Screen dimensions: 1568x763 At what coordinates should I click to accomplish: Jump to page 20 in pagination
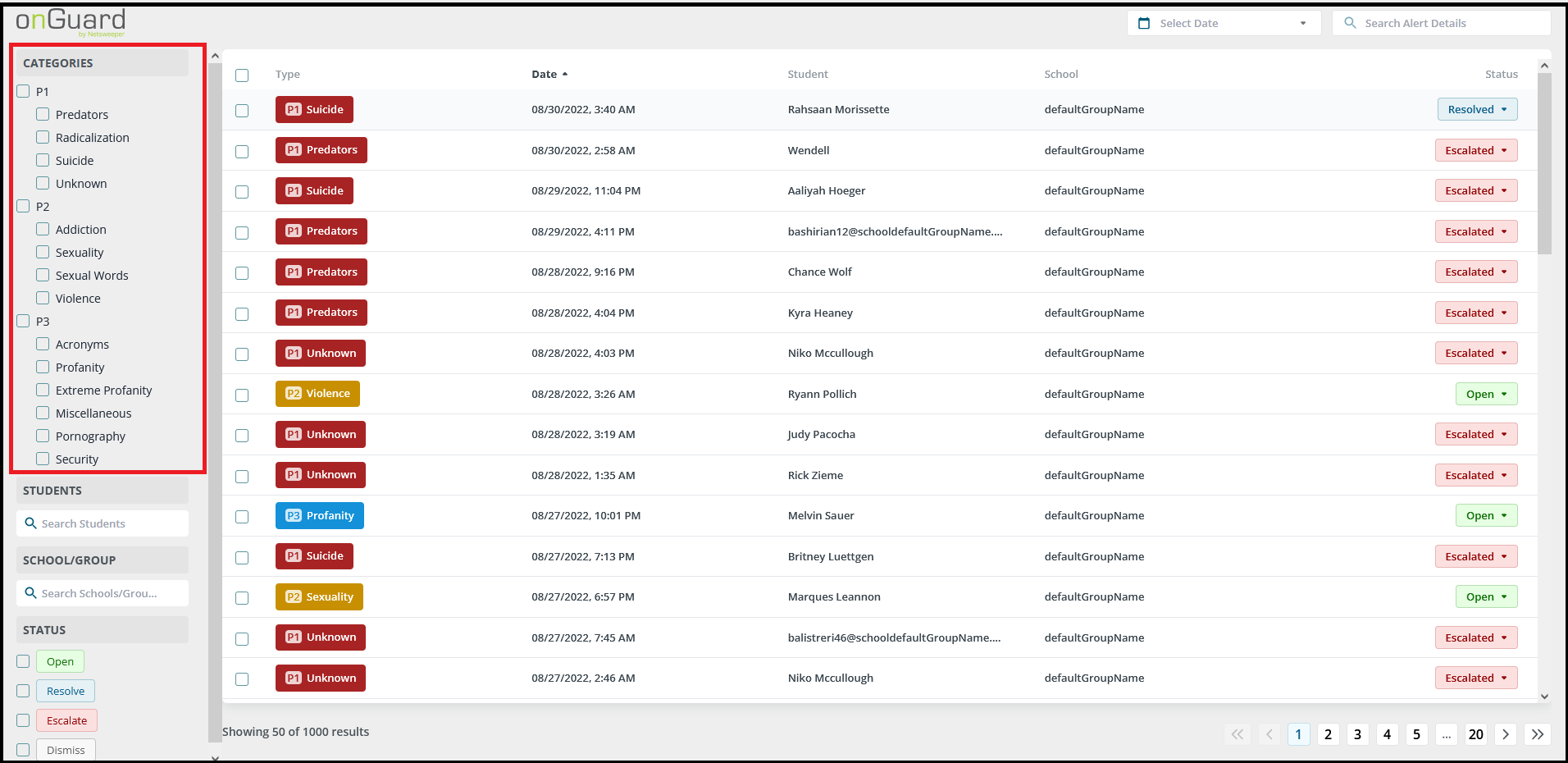[1475, 734]
